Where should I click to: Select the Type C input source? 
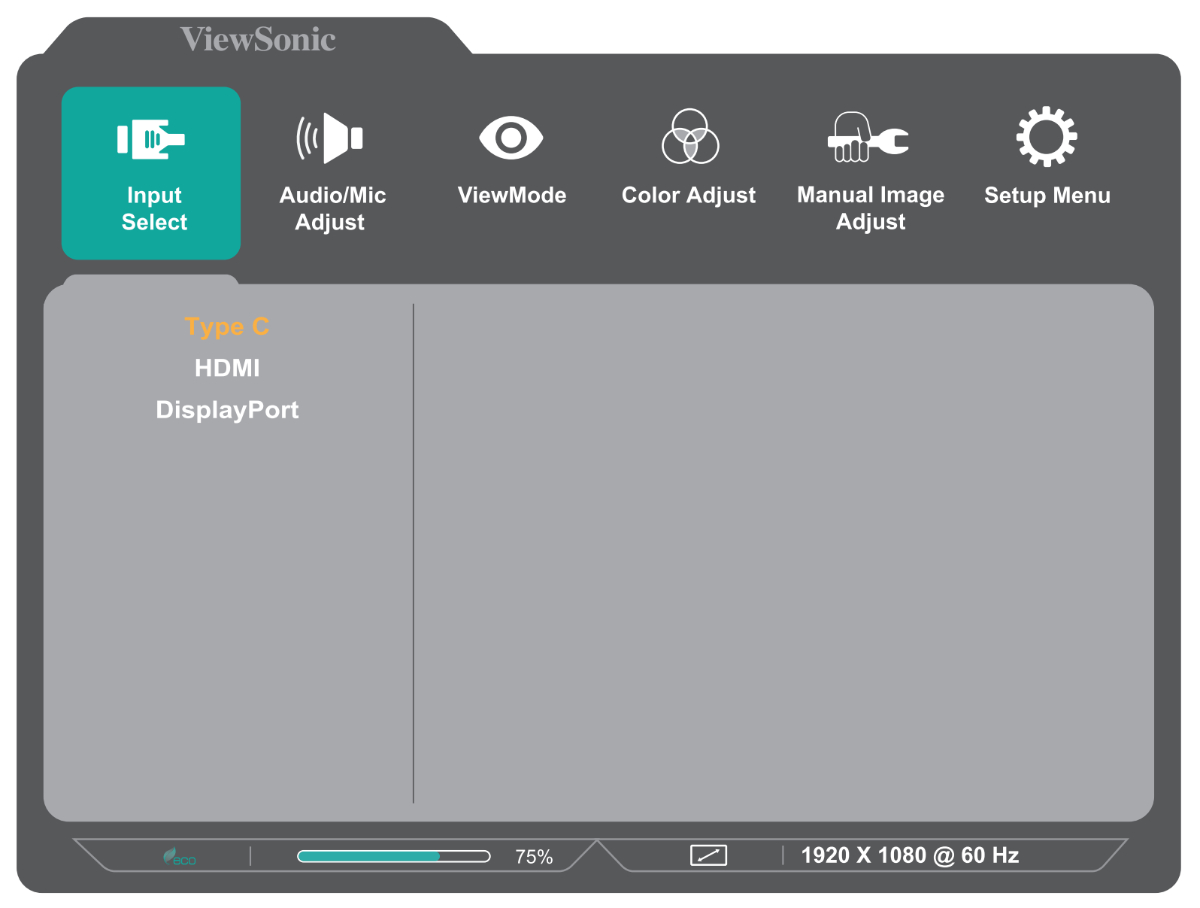tap(227, 327)
